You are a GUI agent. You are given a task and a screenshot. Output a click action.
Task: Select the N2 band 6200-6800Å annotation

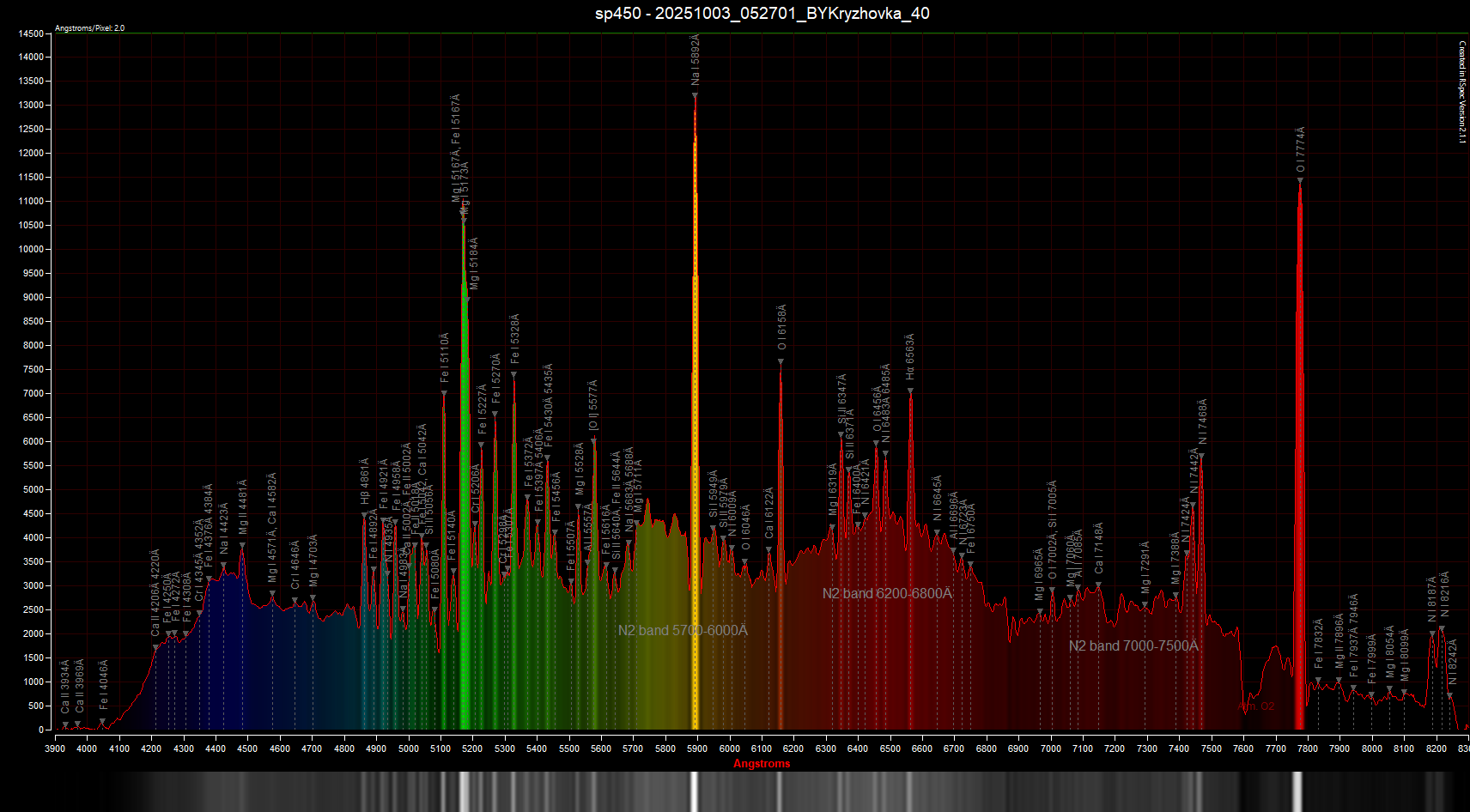coord(887,594)
